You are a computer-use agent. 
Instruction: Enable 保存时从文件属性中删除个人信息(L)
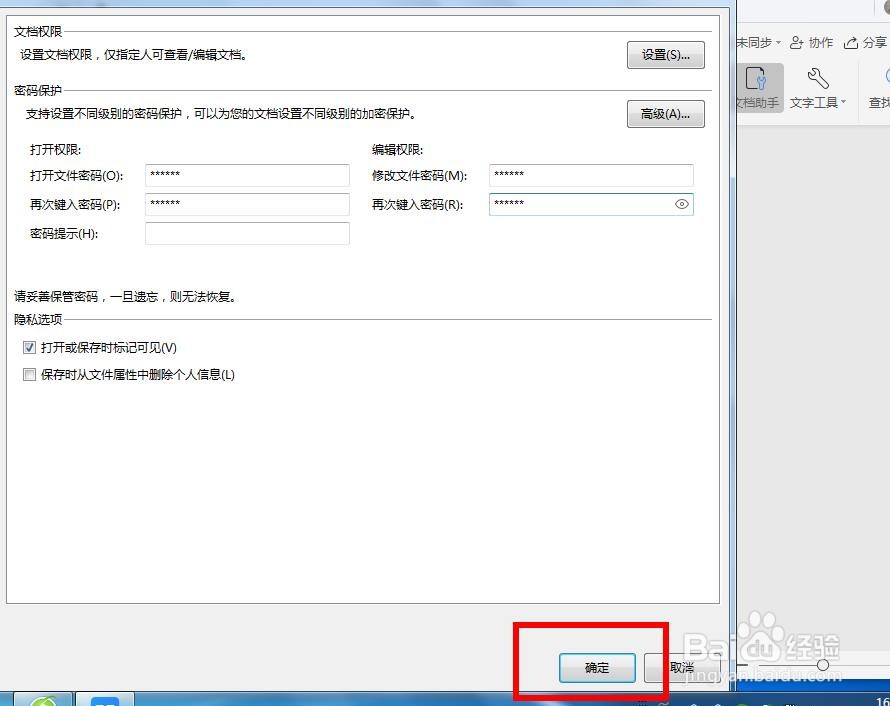(x=30, y=374)
